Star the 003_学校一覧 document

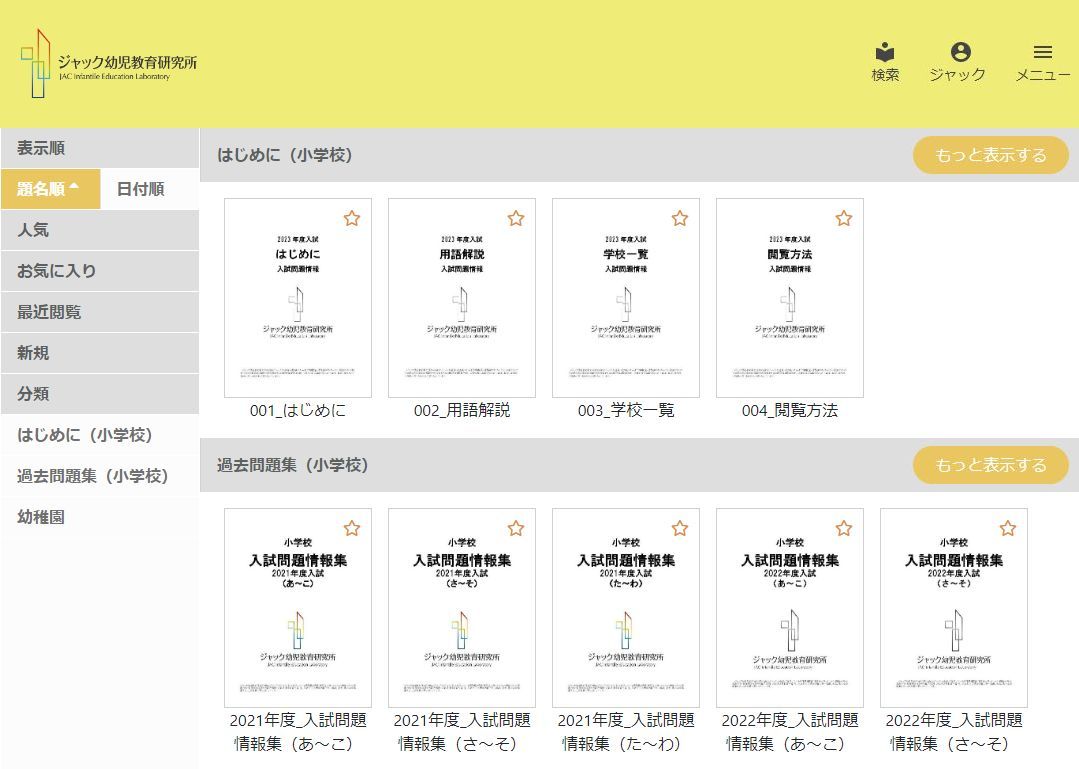680,218
